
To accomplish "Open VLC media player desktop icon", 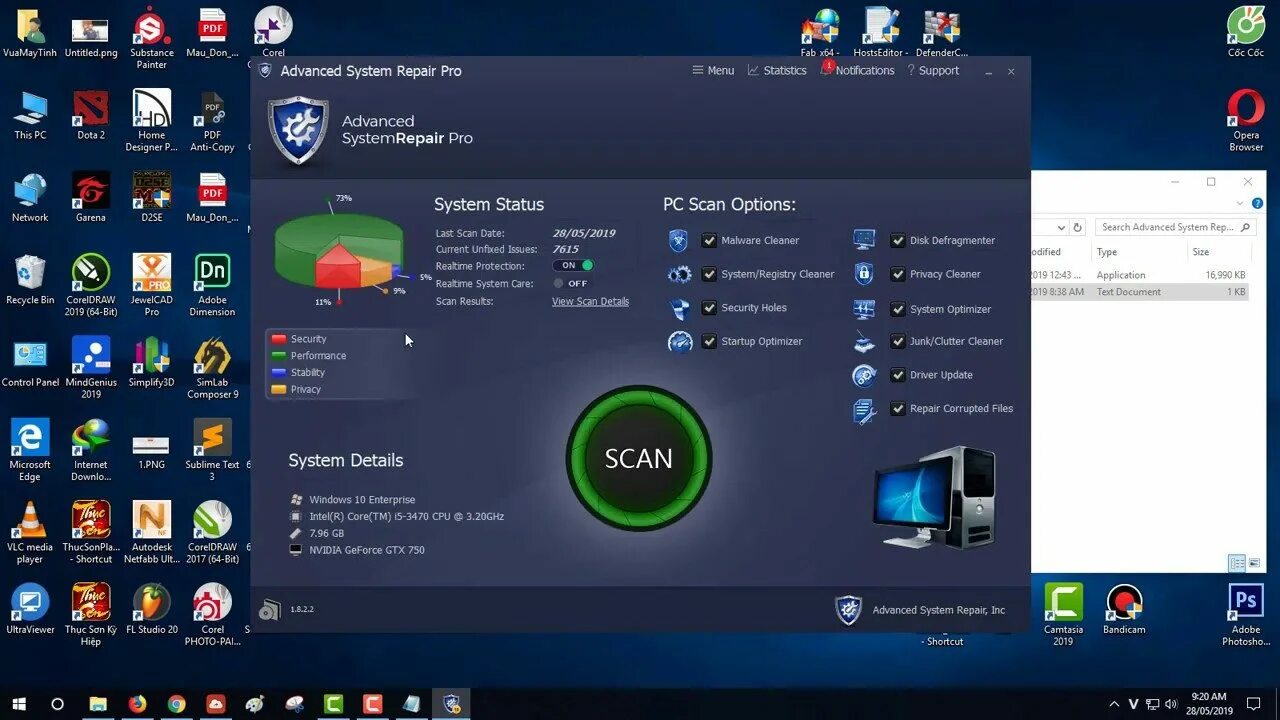I will (30, 532).
